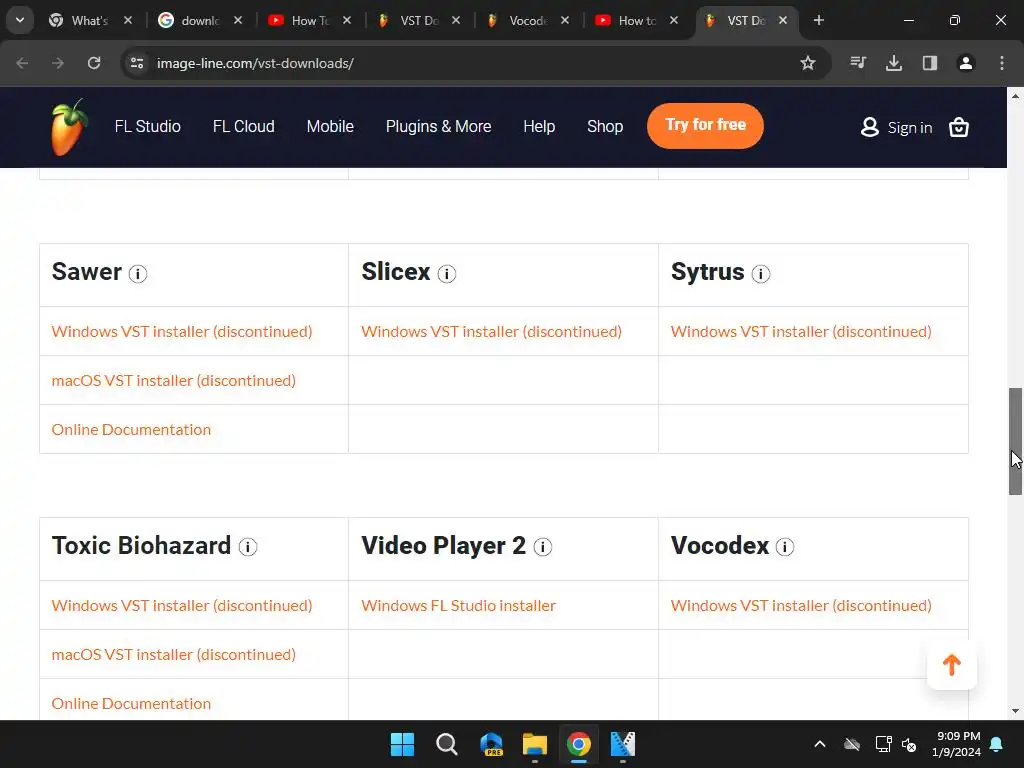Open Chrome three-dot menu

point(1002,63)
